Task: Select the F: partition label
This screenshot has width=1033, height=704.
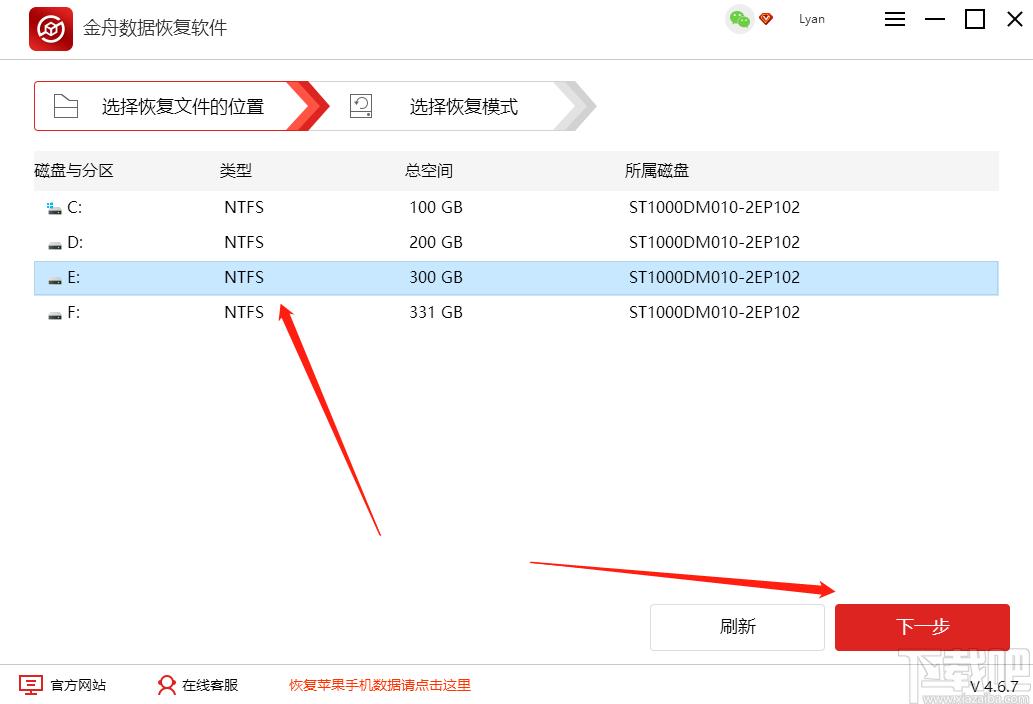Action: click(x=74, y=312)
